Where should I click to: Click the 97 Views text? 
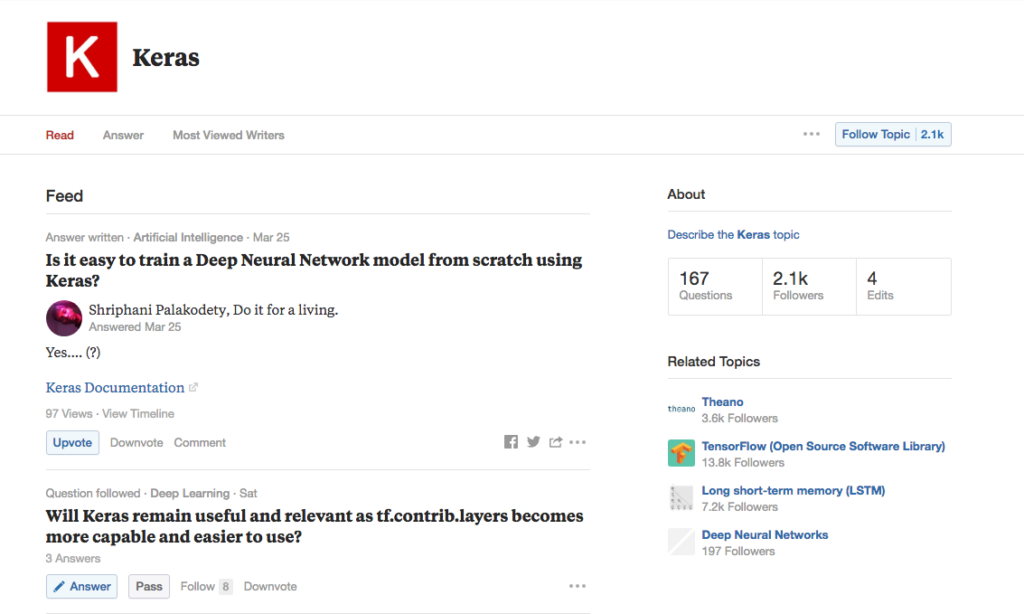[x=69, y=413]
